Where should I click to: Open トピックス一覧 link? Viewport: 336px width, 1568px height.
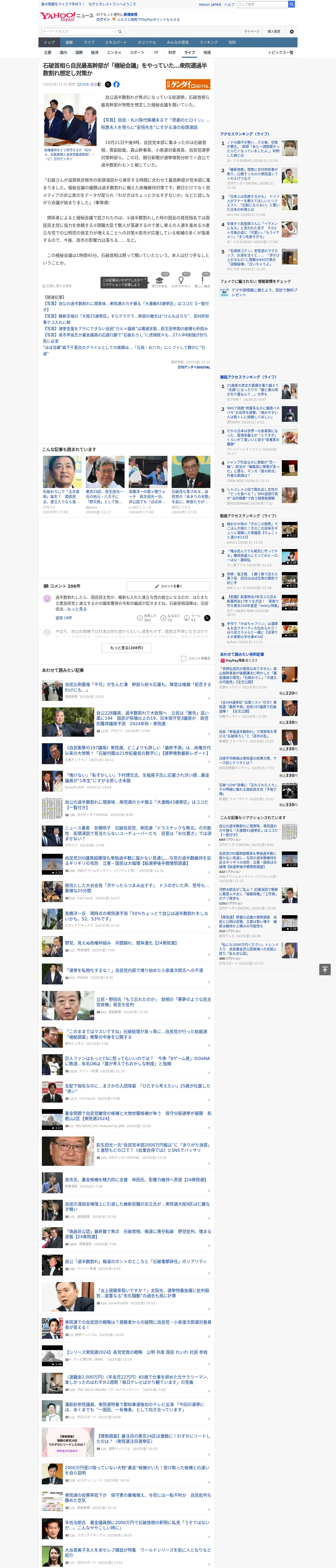(x=281, y=52)
